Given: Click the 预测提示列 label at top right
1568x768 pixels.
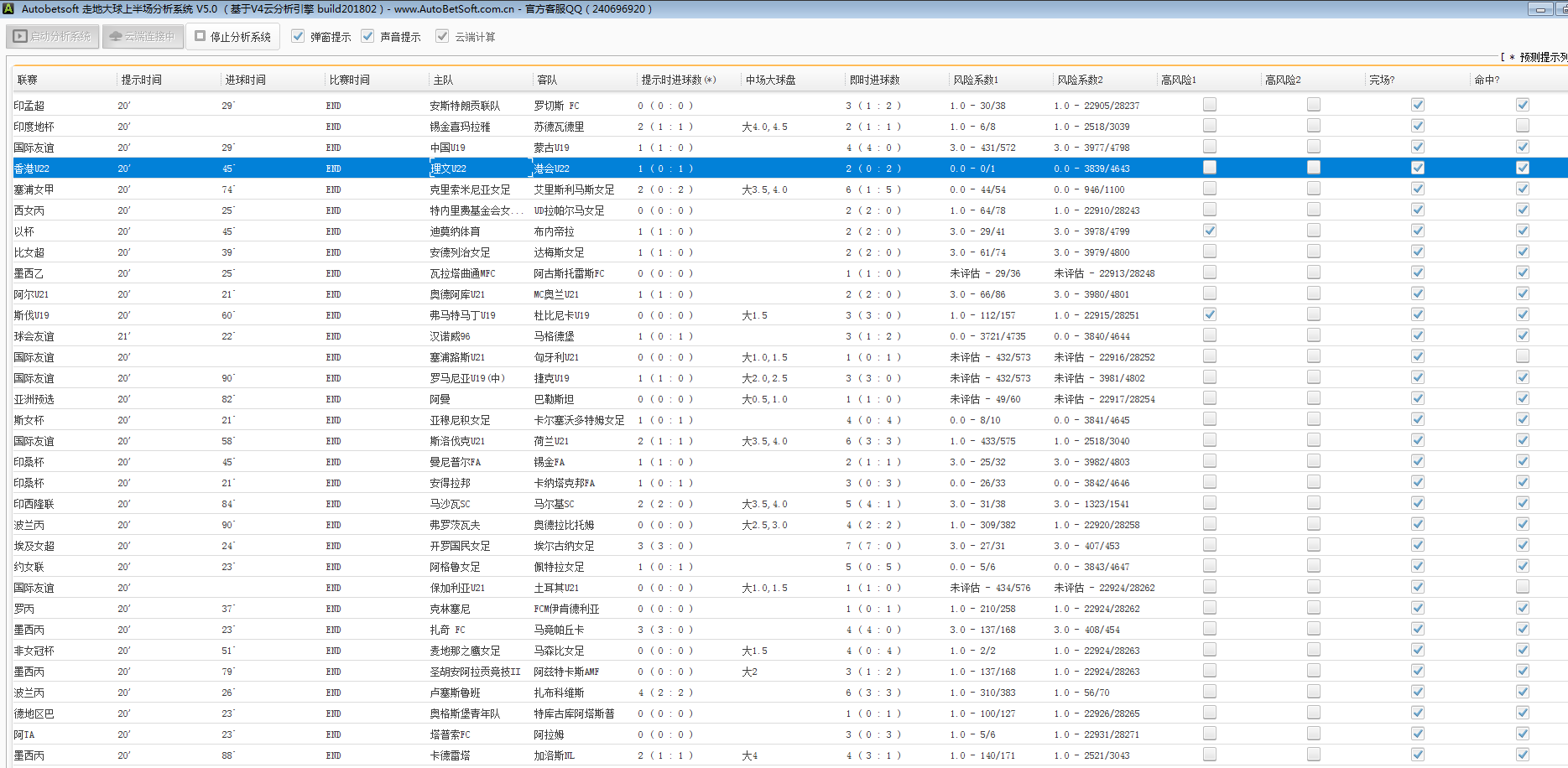Looking at the screenshot, I should coord(1542,57).
